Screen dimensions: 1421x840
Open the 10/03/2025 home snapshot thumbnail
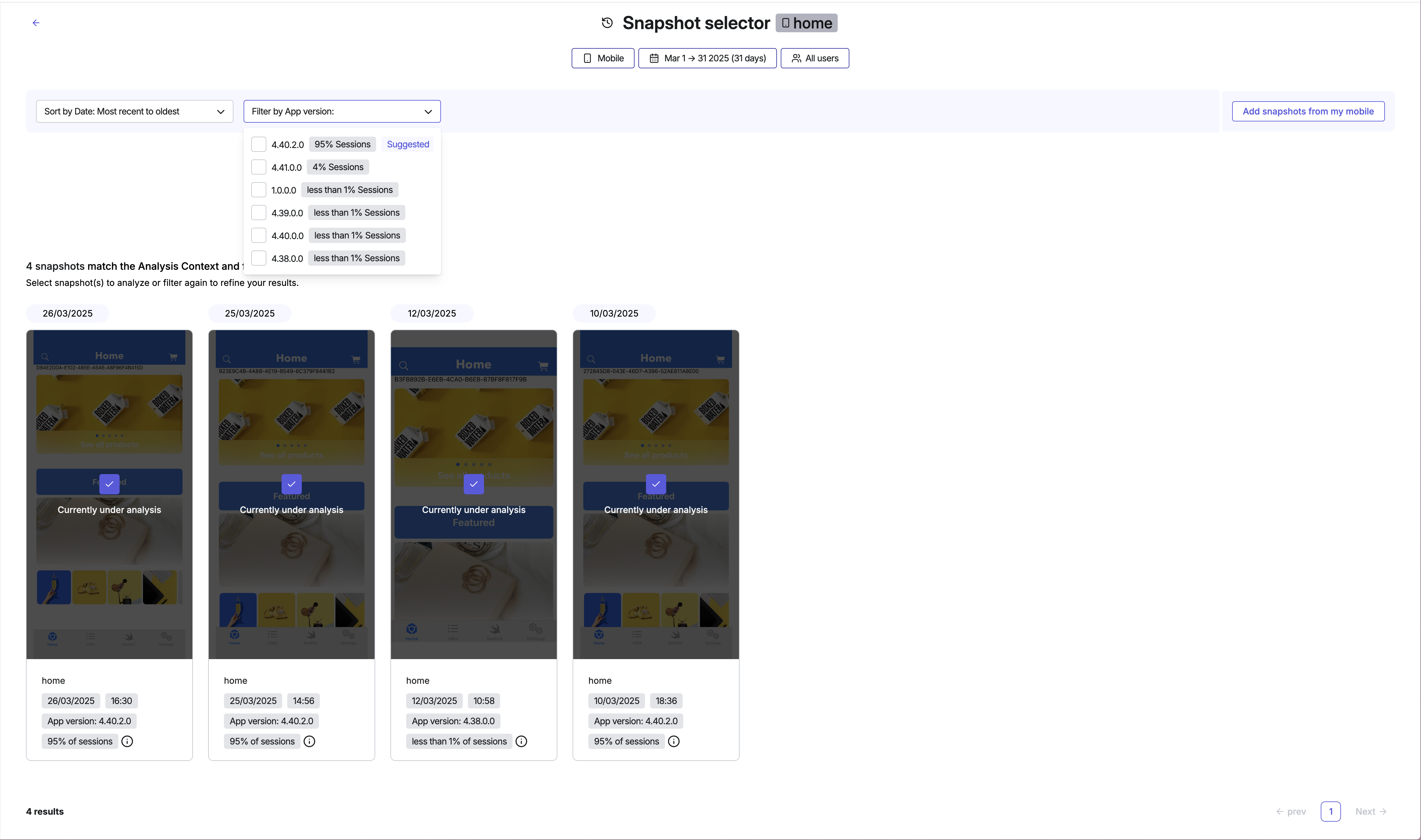[656, 495]
